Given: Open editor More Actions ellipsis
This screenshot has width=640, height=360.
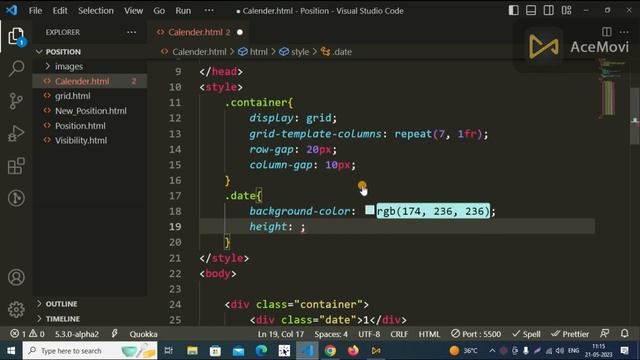Looking at the screenshot, I should click(x=624, y=32).
